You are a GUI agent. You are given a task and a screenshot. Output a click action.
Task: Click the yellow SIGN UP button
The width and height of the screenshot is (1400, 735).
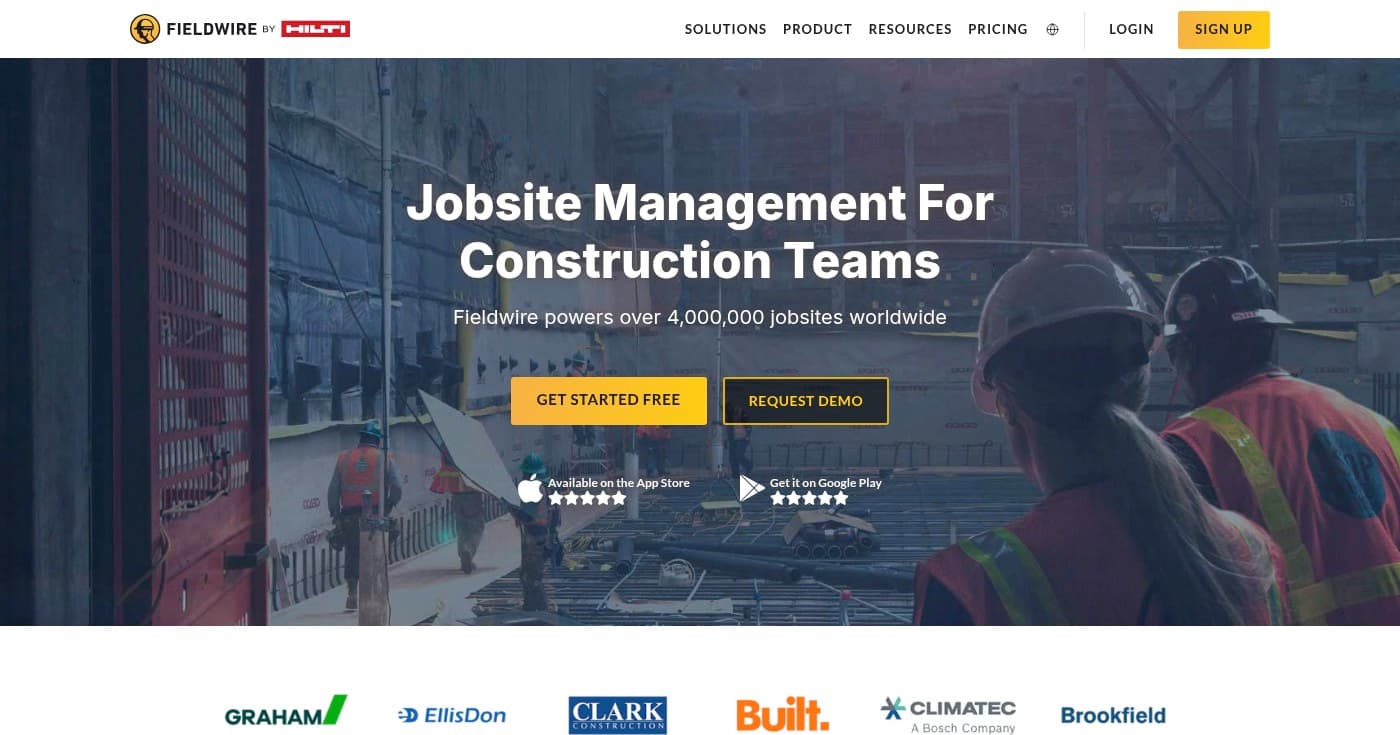click(x=1223, y=29)
